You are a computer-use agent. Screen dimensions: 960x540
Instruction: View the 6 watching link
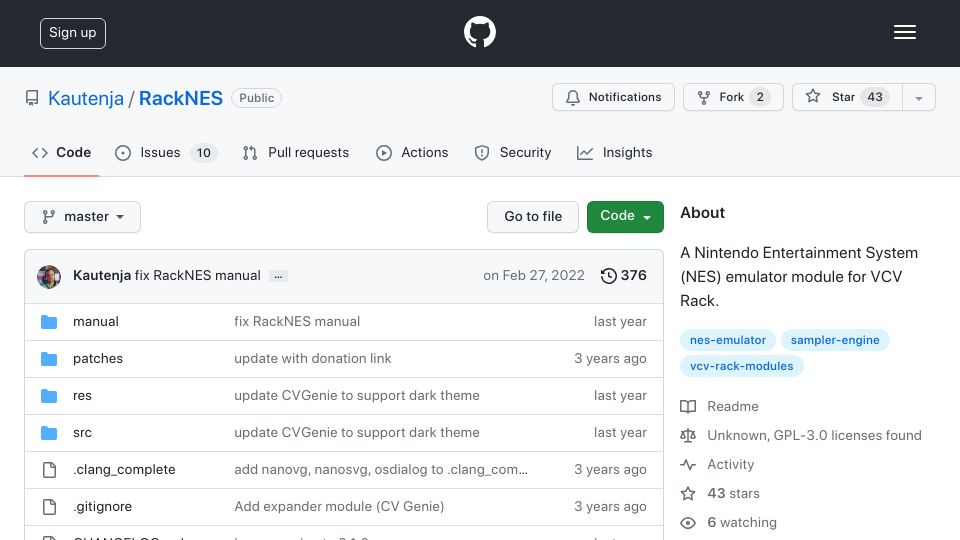click(x=729, y=523)
